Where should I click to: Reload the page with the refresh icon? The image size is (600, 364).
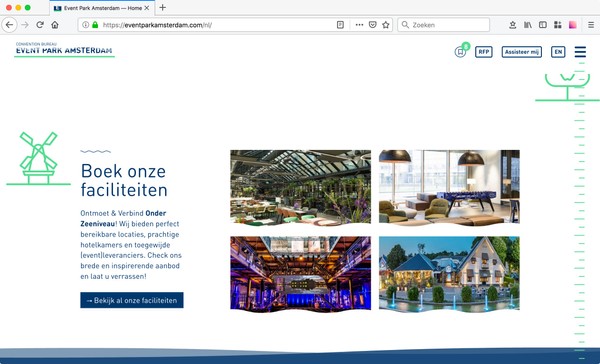40,25
